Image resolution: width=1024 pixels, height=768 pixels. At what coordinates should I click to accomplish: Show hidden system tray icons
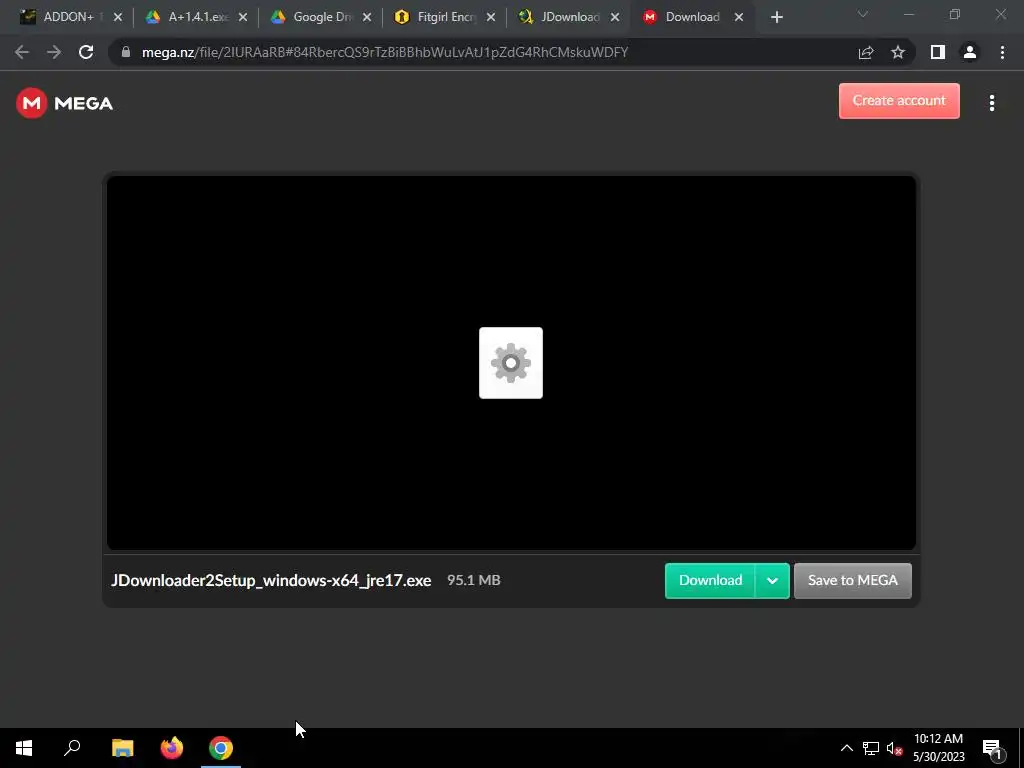(x=846, y=748)
